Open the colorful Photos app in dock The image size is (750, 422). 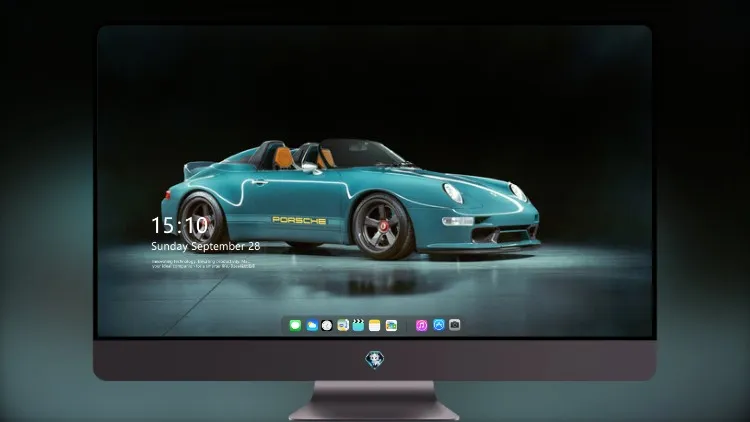point(391,325)
